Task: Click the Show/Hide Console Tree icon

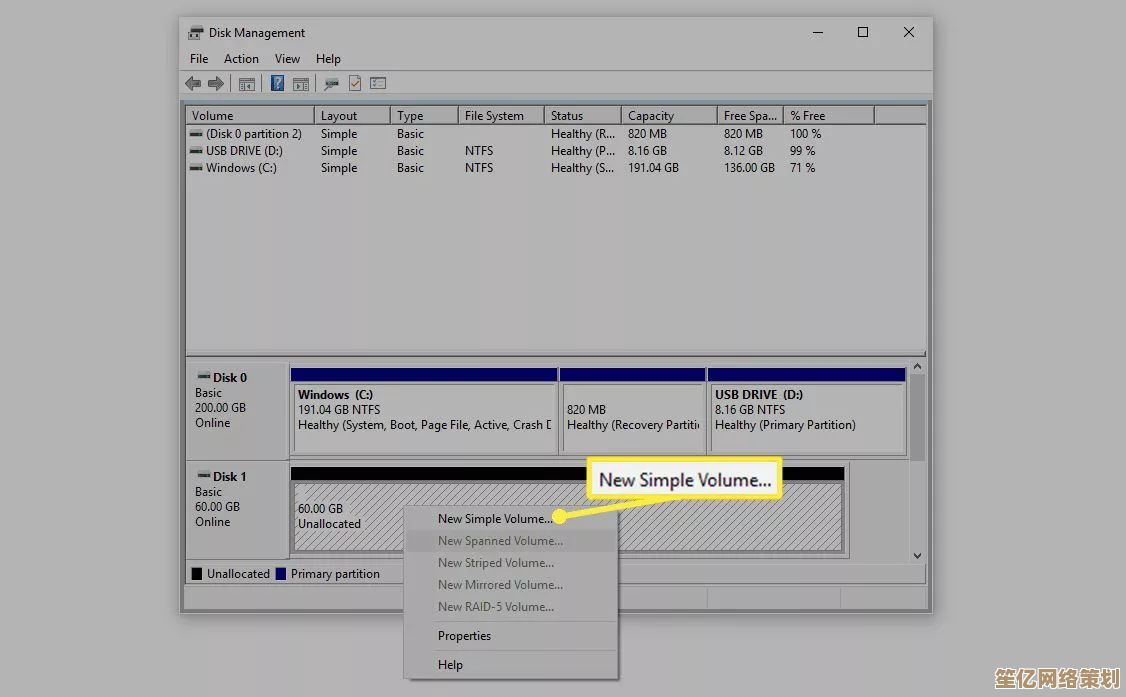Action: [246, 84]
